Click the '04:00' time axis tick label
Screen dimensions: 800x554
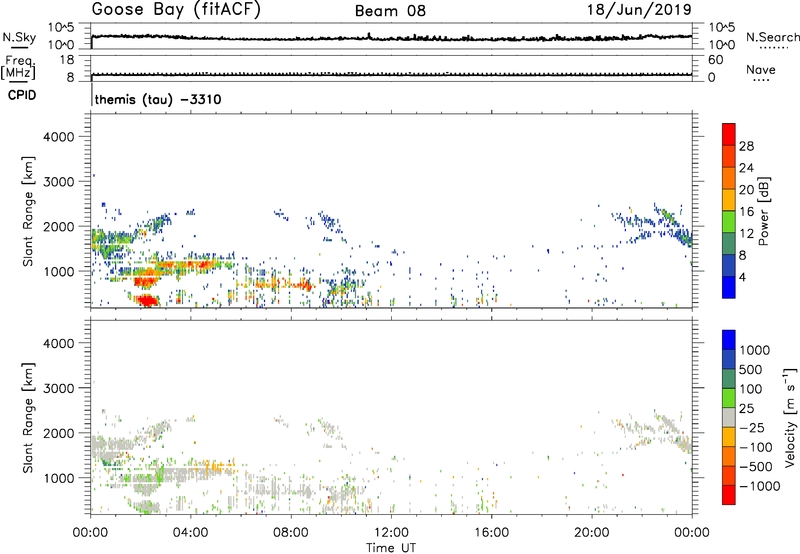click(190, 533)
